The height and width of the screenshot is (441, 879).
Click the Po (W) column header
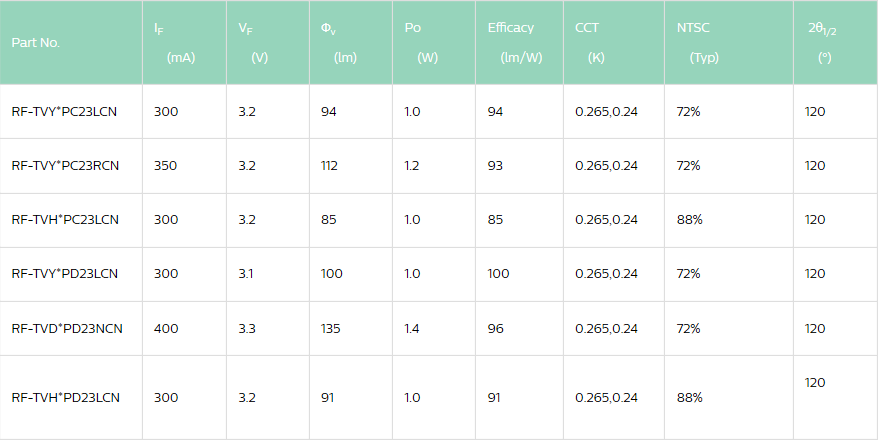point(422,42)
